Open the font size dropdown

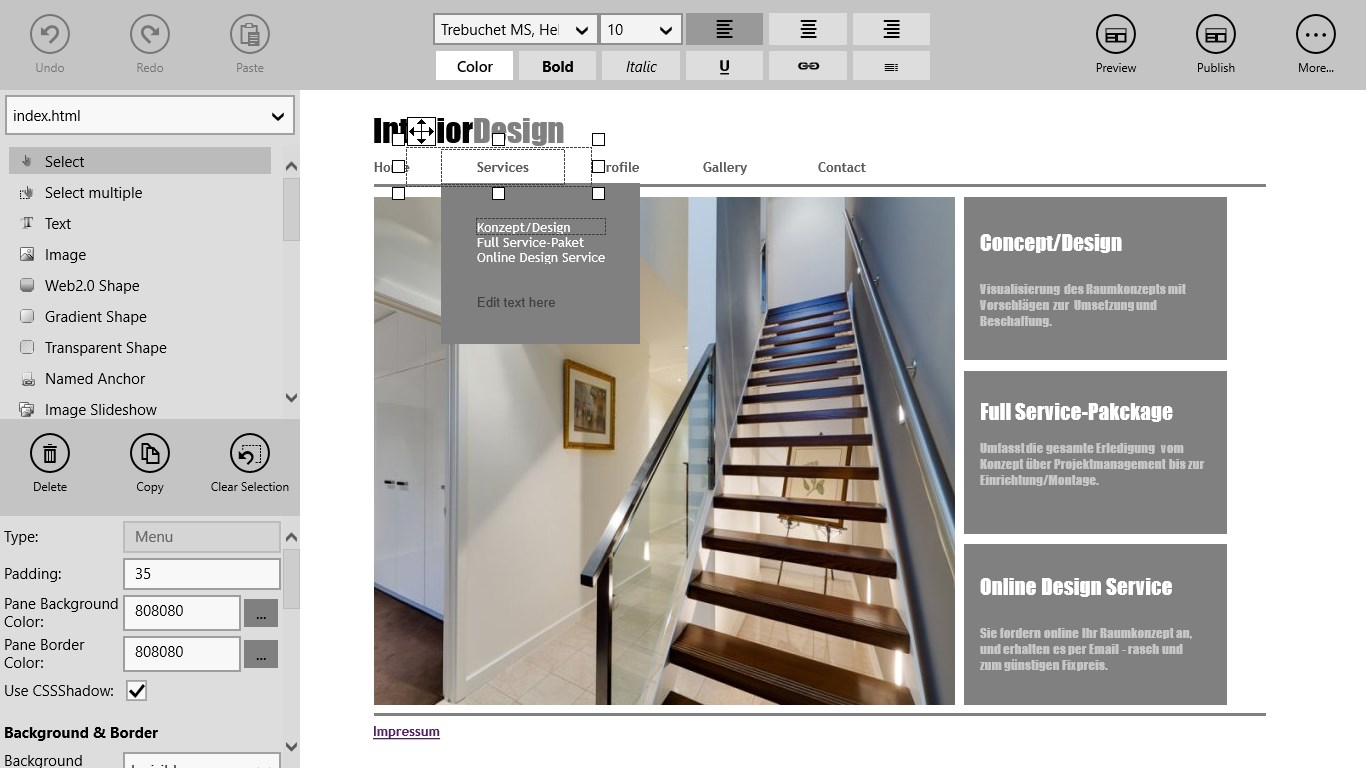pyautogui.click(x=641, y=30)
